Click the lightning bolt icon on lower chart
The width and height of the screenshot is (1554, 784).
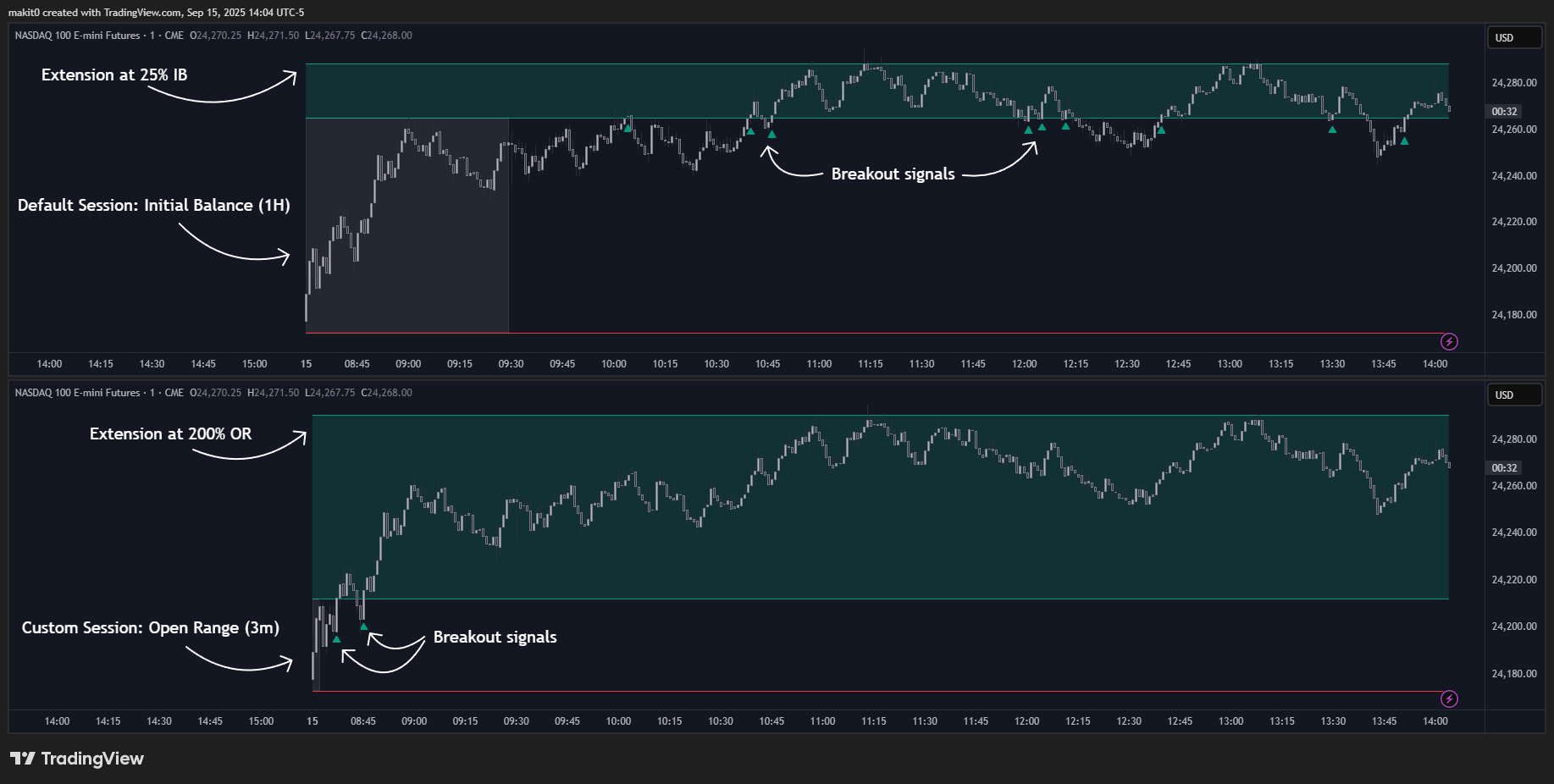point(1449,698)
